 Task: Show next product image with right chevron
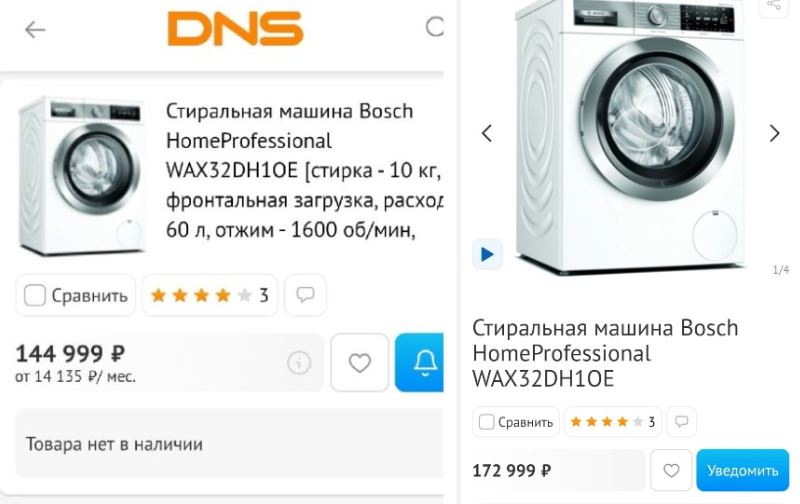[x=774, y=134]
